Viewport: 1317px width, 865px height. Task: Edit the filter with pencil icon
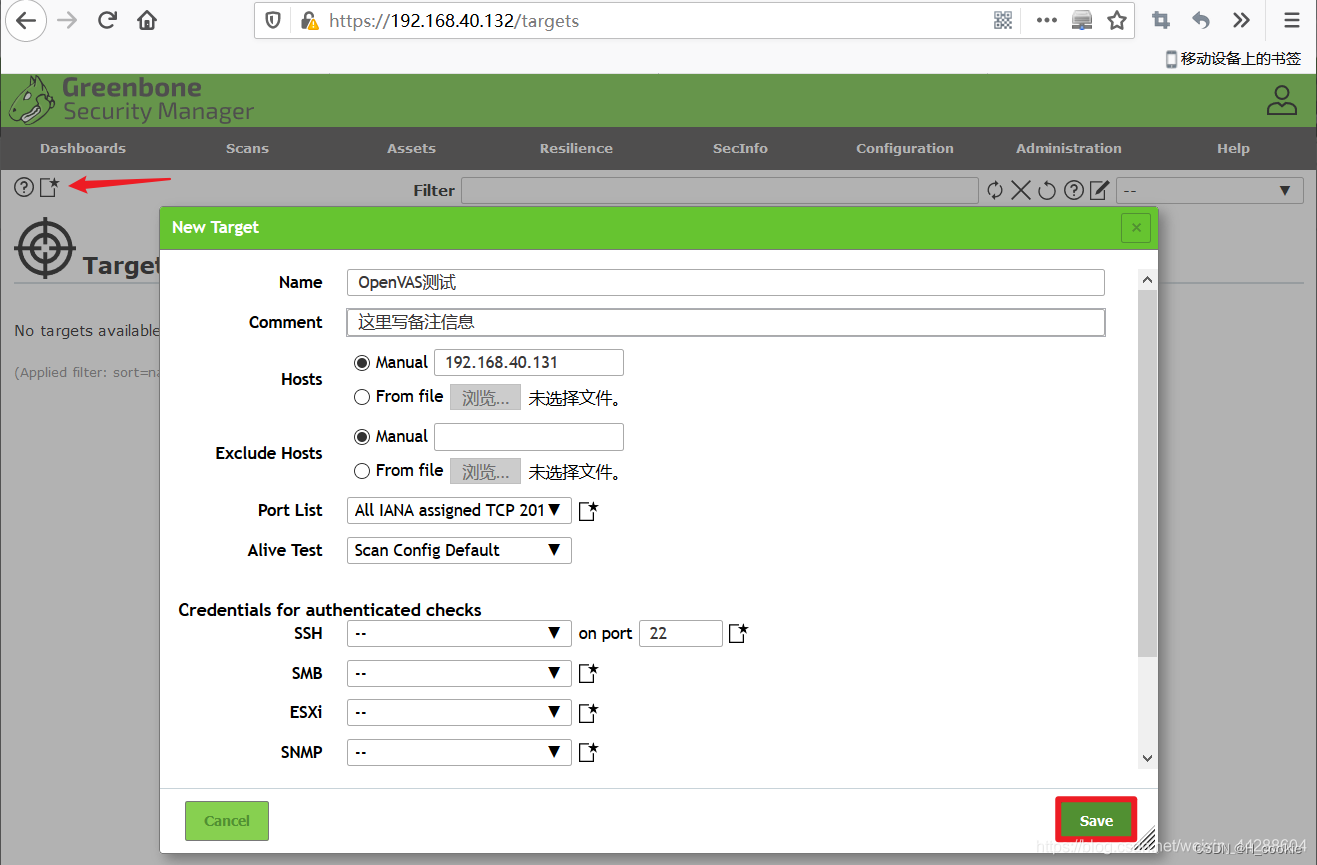point(1099,190)
